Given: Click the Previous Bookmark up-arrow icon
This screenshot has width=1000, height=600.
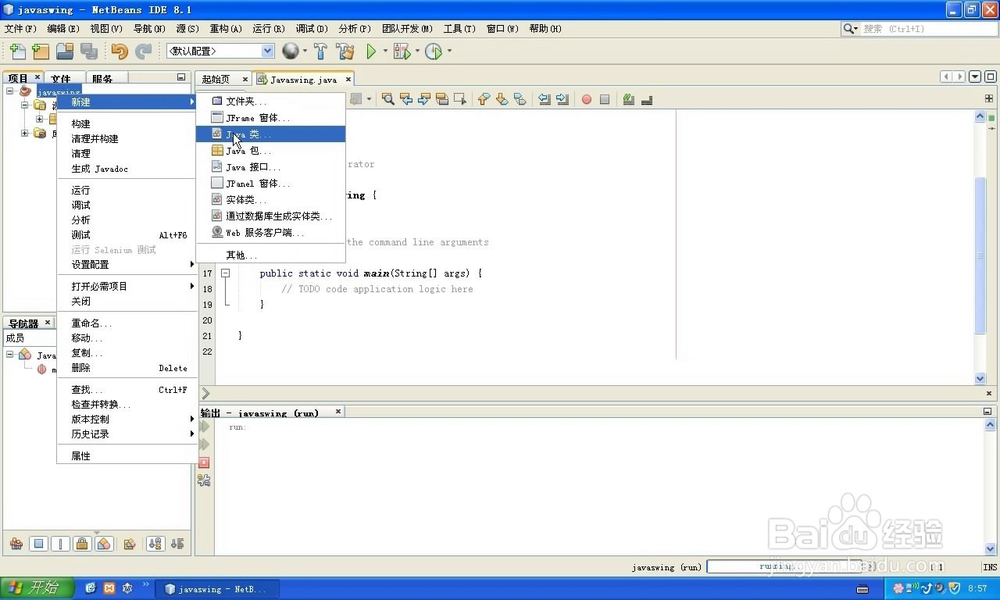Looking at the screenshot, I should pyautogui.click(x=484, y=99).
